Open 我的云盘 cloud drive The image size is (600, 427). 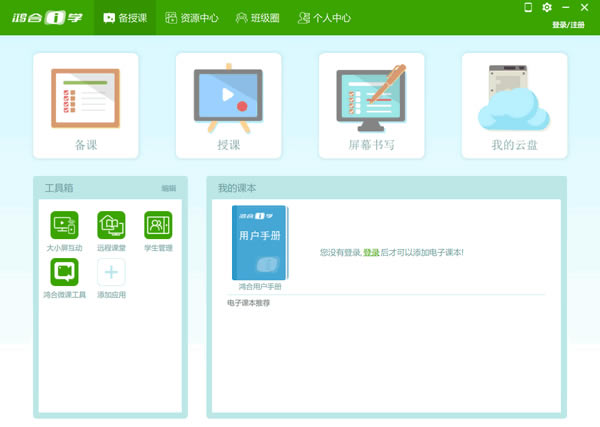[x=514, y=105]
